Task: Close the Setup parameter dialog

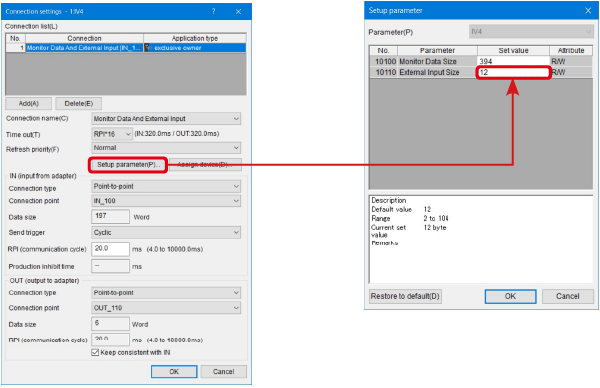Action: (x=588, y=11)
